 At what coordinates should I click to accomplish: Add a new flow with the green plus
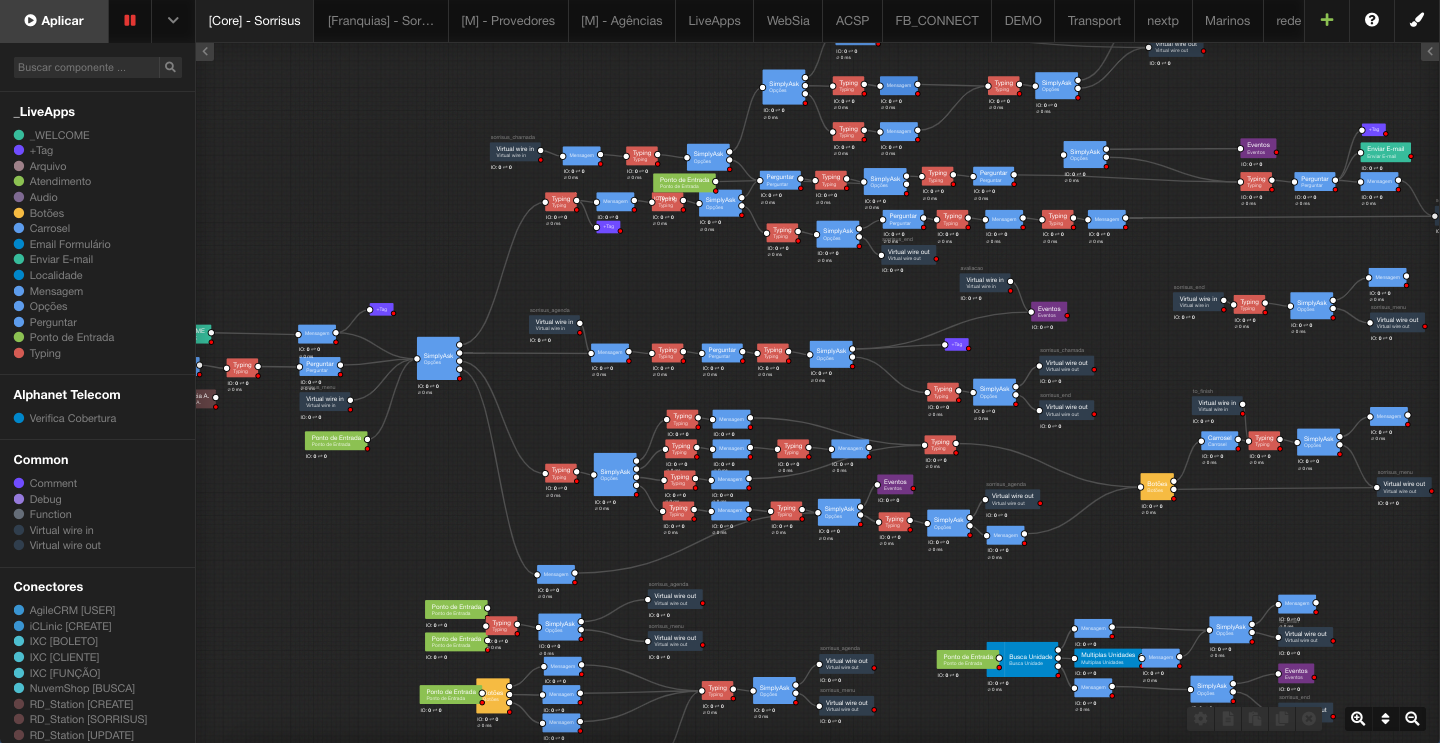pos(1327,20)
